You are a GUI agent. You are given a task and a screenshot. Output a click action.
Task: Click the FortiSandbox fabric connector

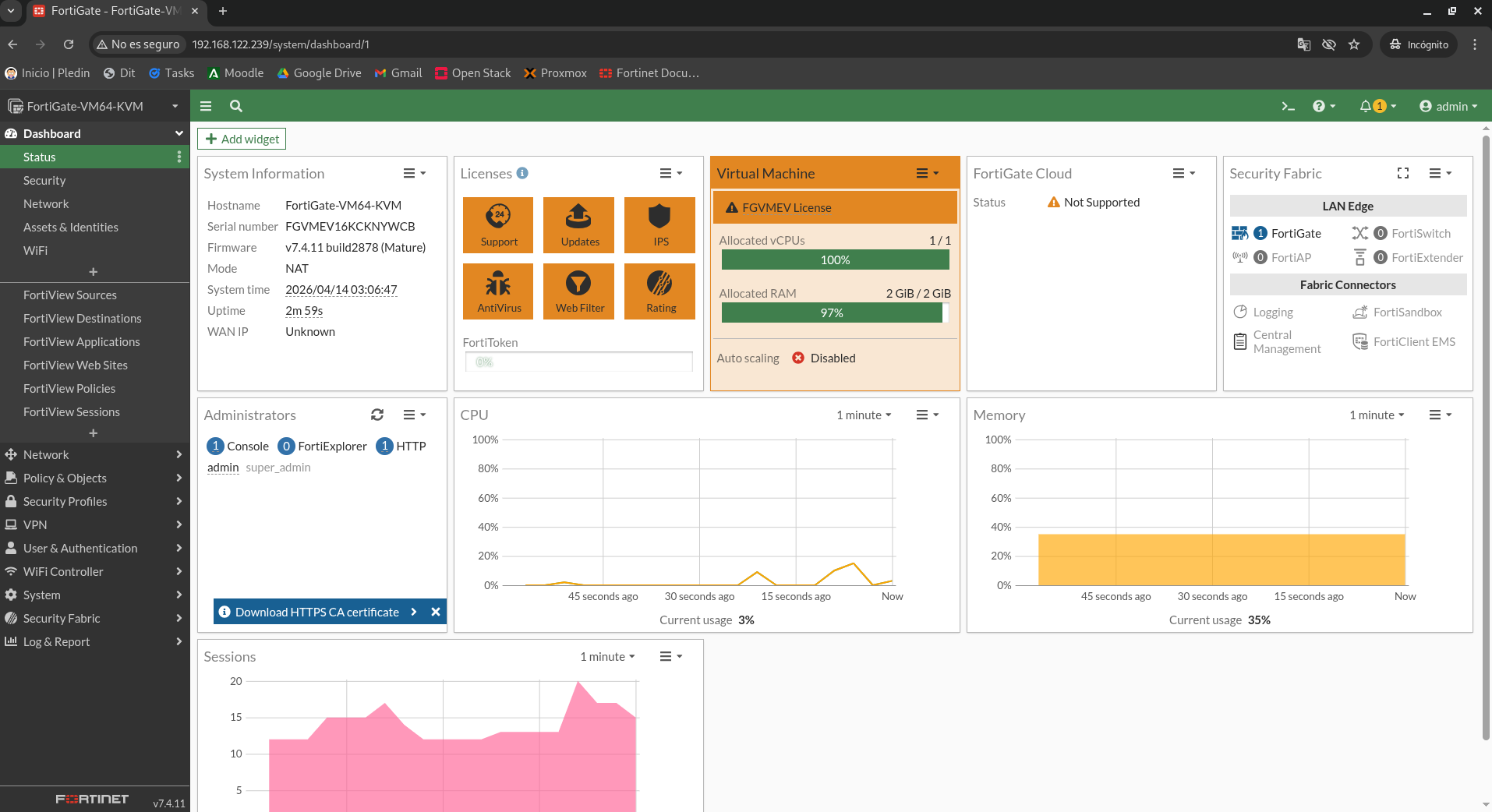1398,312
